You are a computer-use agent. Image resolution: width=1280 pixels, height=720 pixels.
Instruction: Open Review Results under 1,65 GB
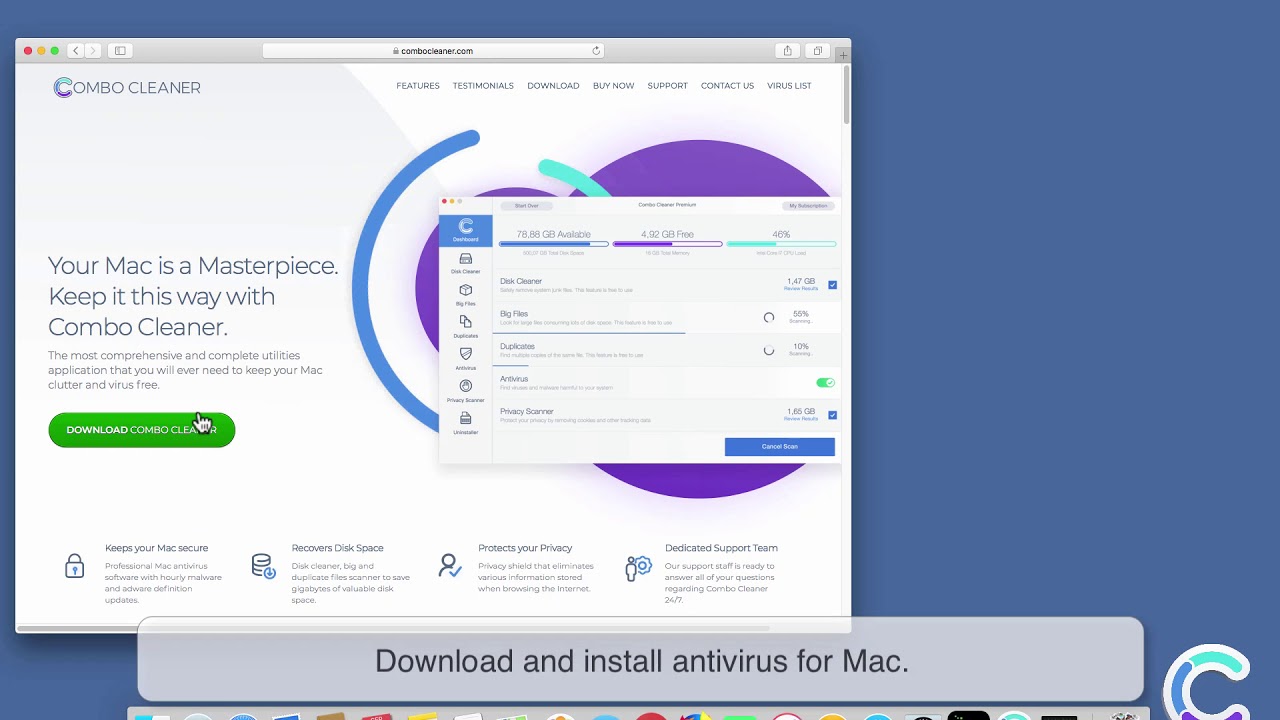coord(801,419)
